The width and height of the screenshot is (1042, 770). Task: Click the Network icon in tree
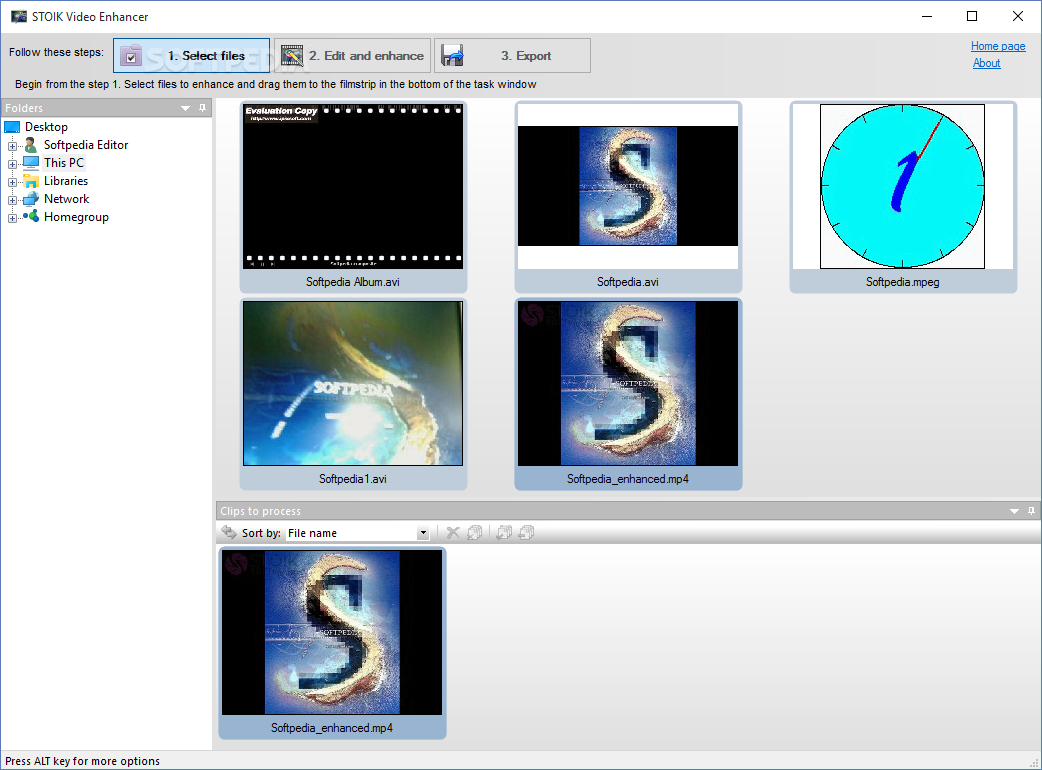tap(31, 199)
